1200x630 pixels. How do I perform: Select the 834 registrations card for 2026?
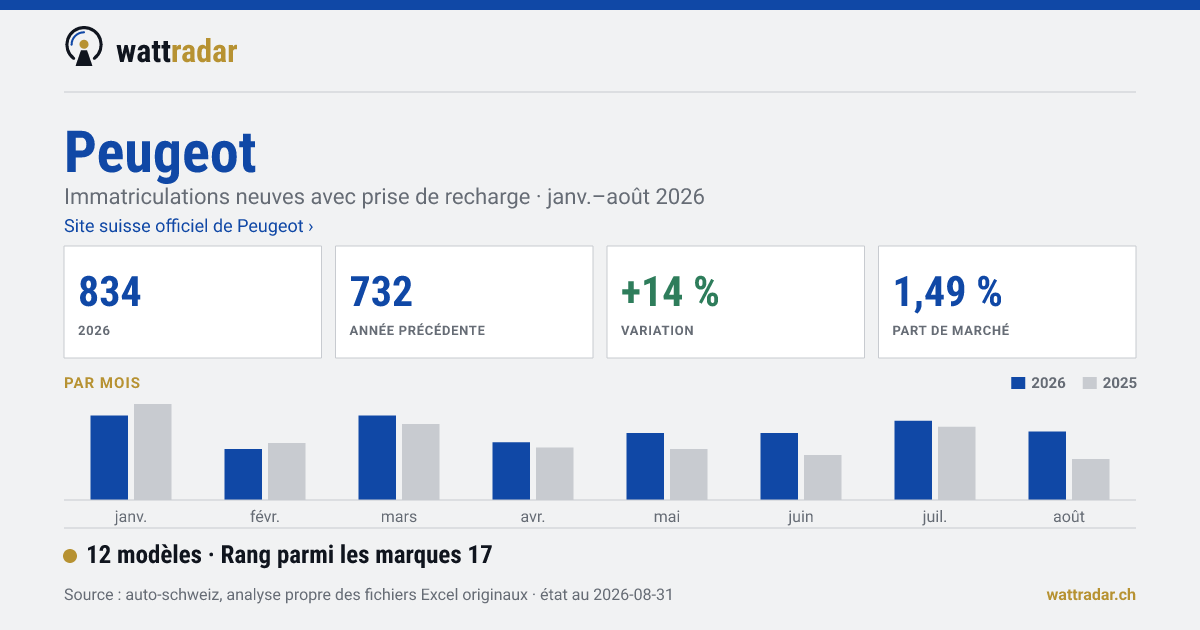pyautogui.click(x=193, y=302)
